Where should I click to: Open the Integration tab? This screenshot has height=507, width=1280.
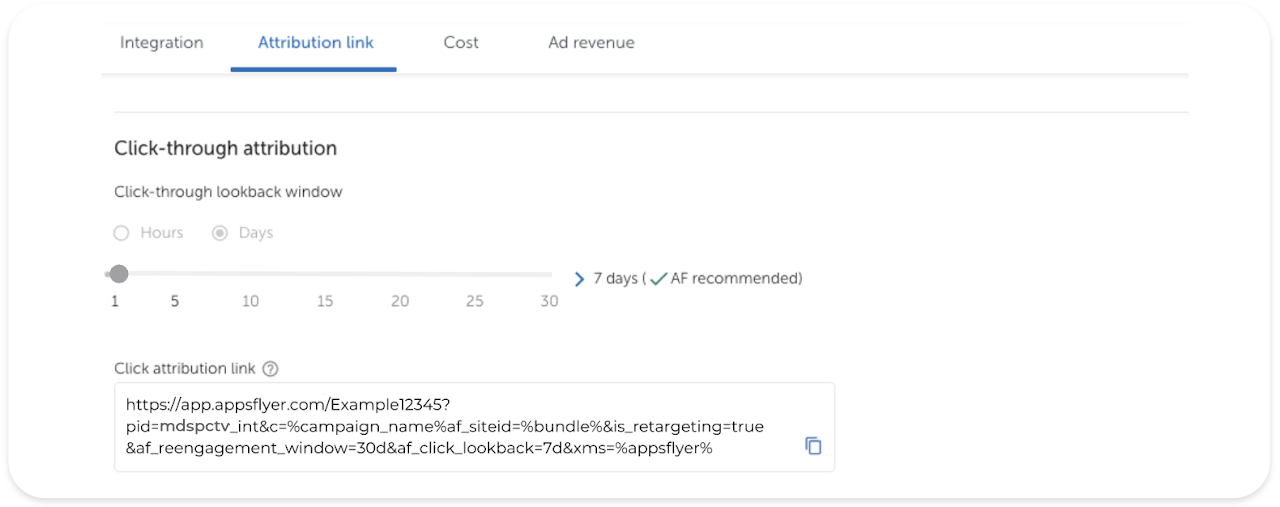click(161, 43)
